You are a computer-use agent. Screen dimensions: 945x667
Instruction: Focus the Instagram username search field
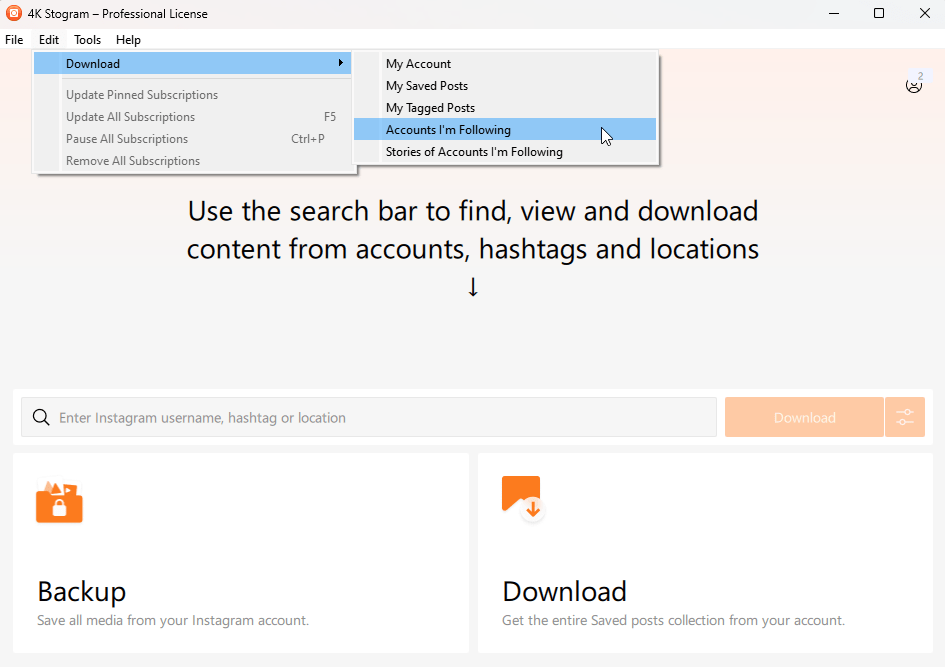point(369,417)
